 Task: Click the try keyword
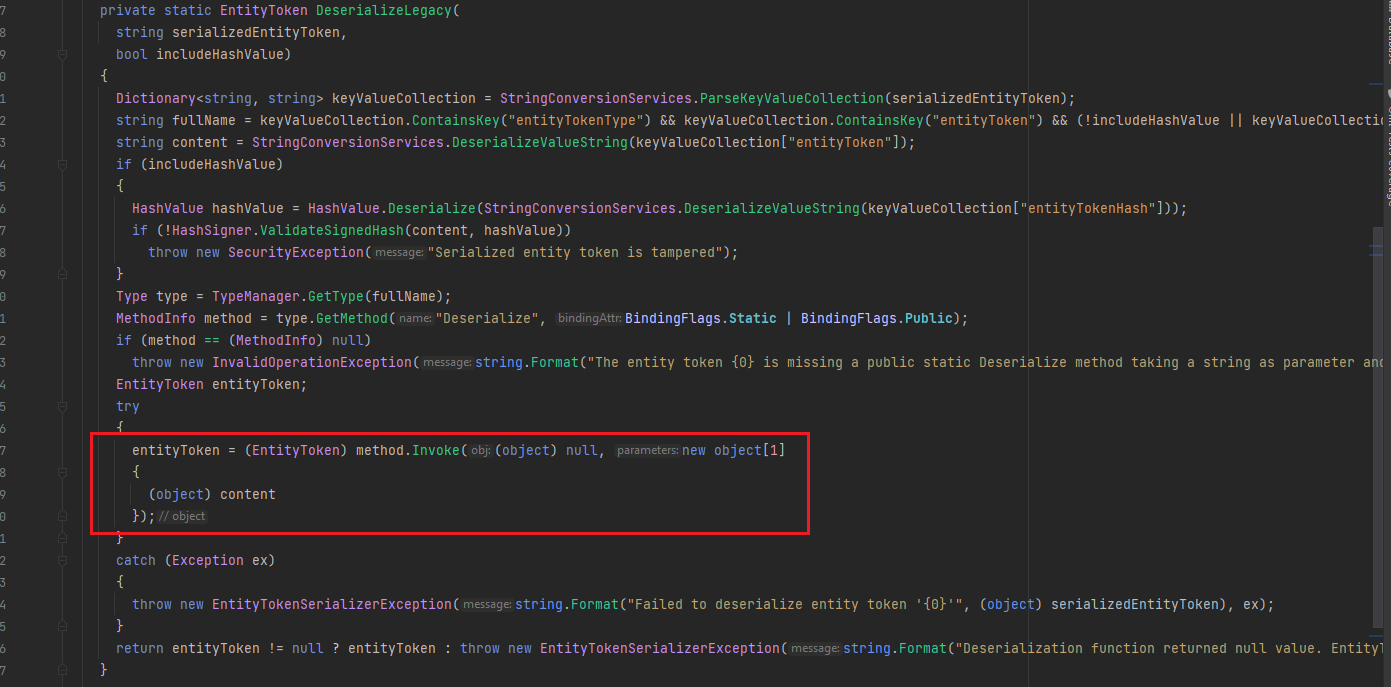[128, 406]
